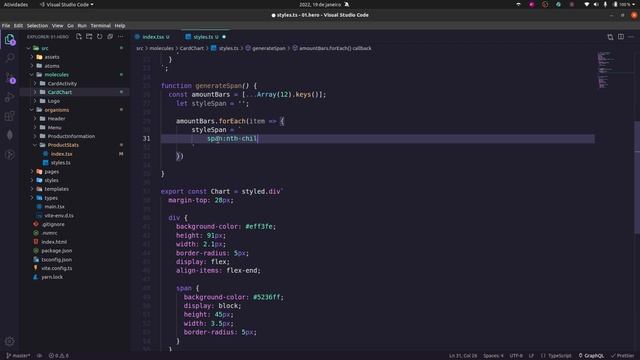The height and width of the screenshot is (360, 640).
Task: Open the Edit menu
Action: pos(18,25)
